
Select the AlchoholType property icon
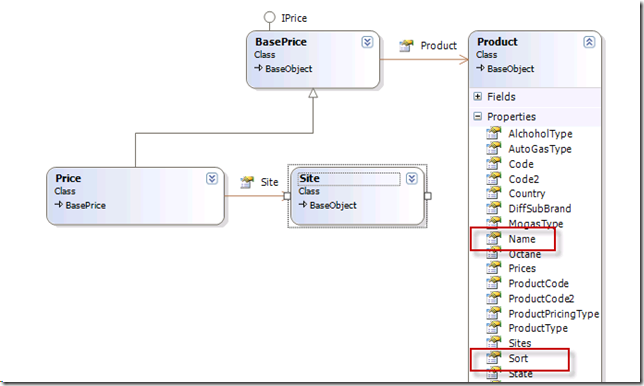click(494, 133)
